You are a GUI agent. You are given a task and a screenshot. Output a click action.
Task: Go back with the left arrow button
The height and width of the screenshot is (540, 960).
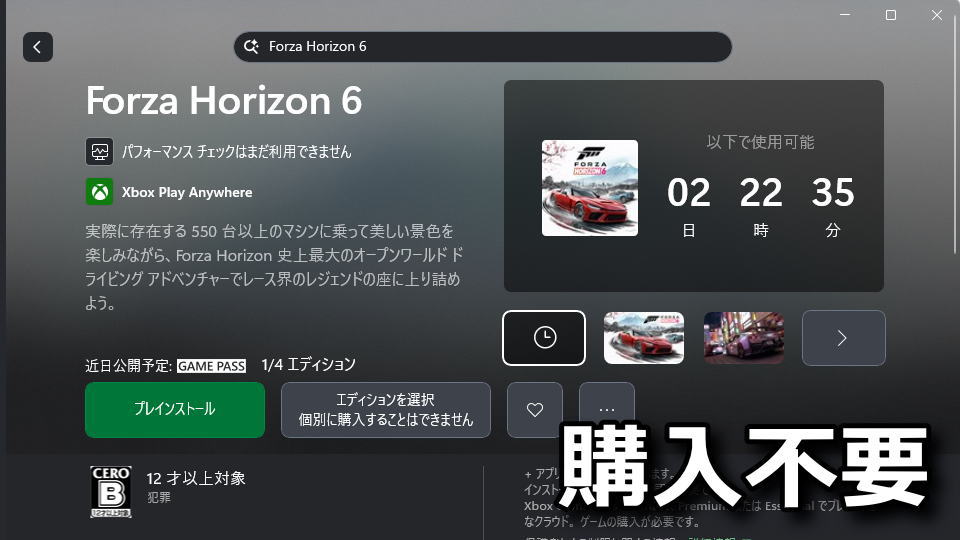[37, 47]
